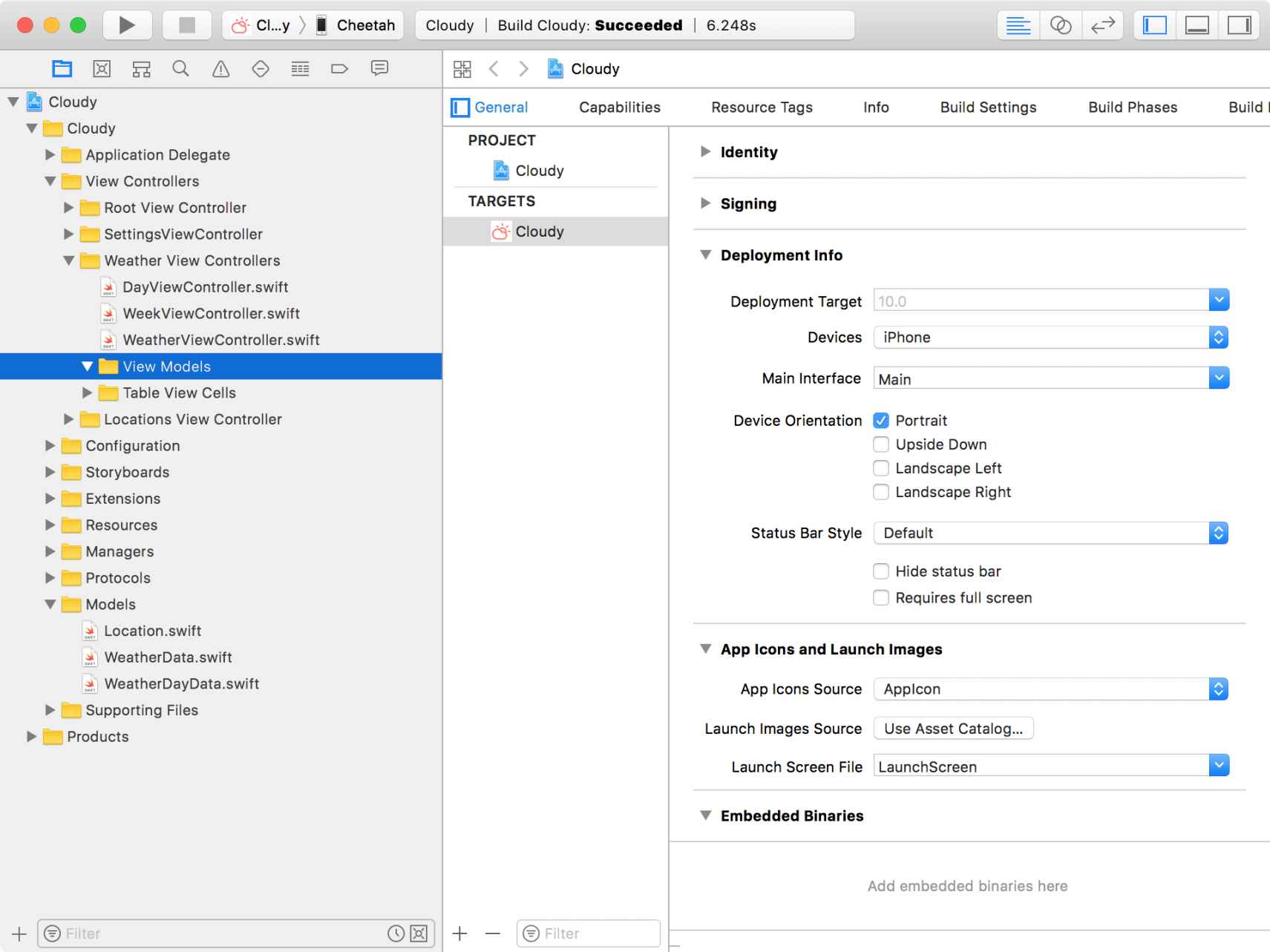Show the Version editor
The image size is (1270, 952).
pyautogui.click(x=1103, y=25)
